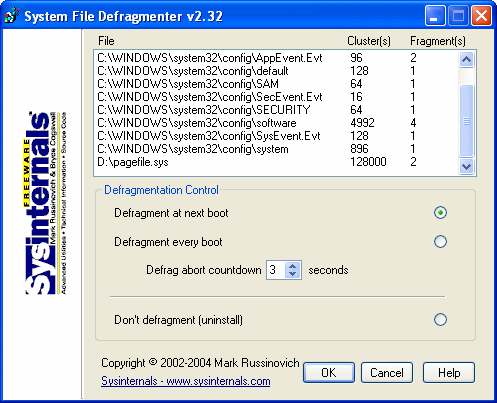Decrease defrag abort countdown with down arrow
The height and width of the screenshot is (403, 497).
point(293,274)
